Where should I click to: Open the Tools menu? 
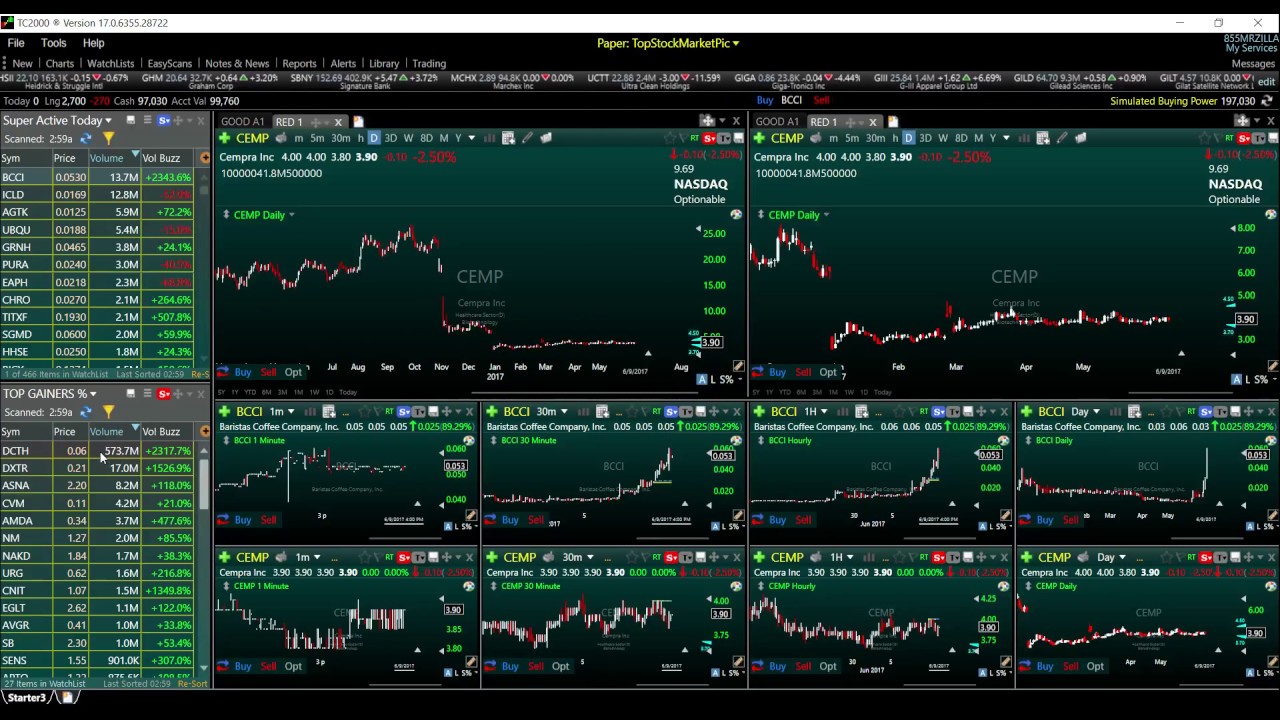(x=53, y=43)
